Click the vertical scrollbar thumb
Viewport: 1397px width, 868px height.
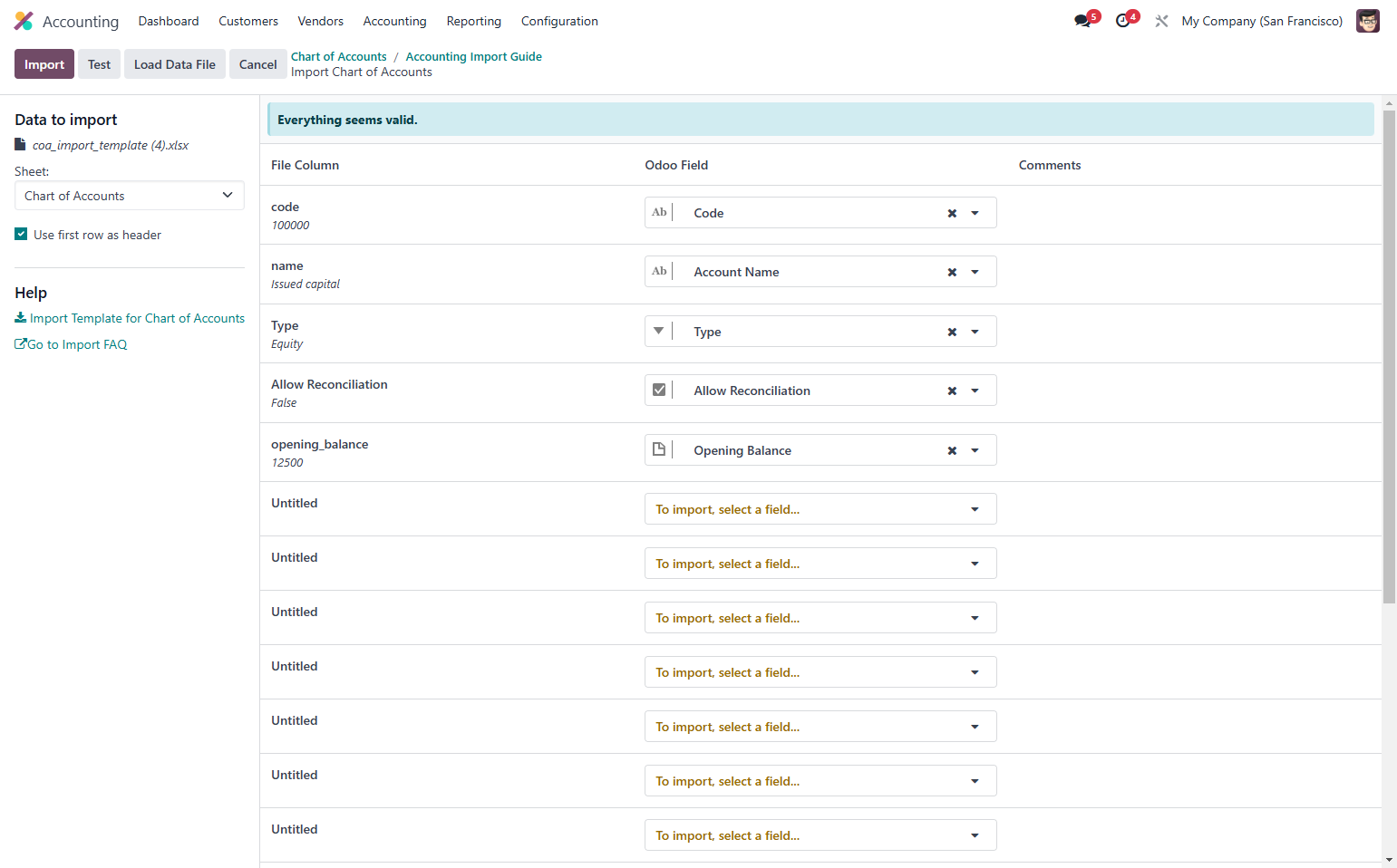click(x=1389, y=357)
